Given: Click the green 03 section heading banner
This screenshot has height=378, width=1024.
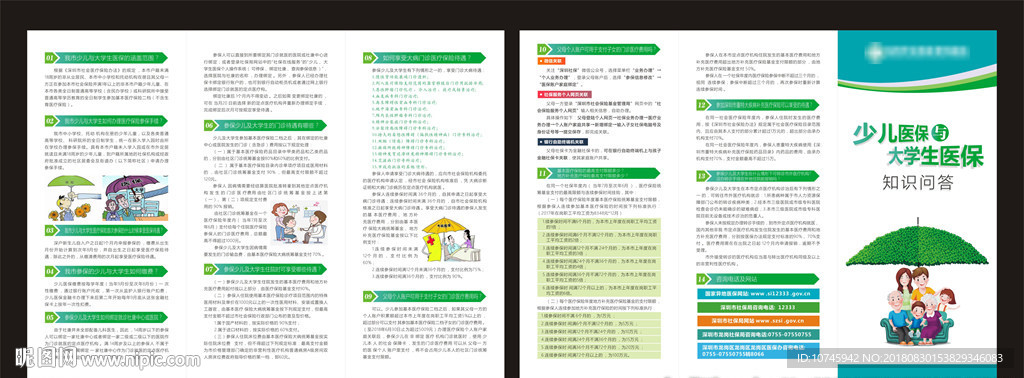Looking at the screenshot, I should [x=106, y=230].
